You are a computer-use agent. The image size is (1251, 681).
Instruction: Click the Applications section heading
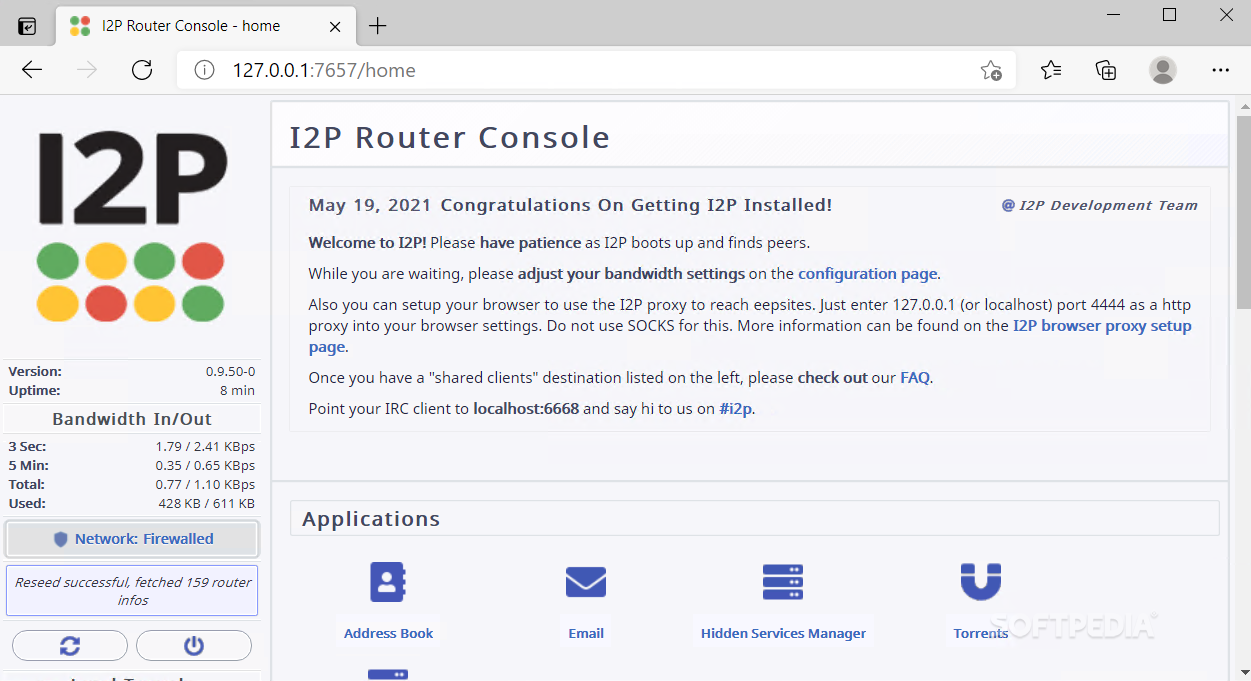(371, 519)
